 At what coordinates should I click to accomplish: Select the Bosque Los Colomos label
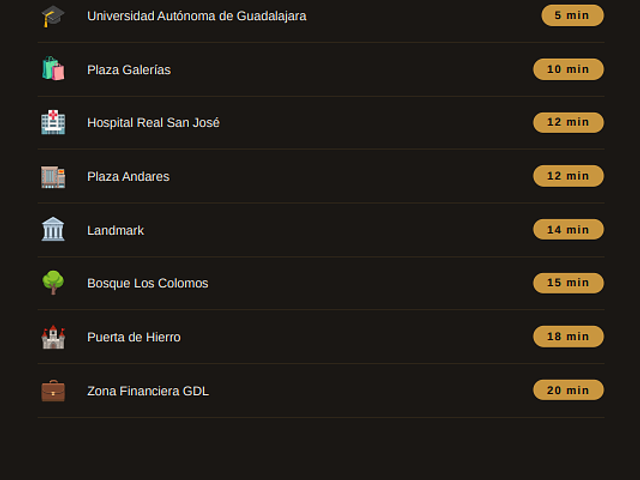148,283
